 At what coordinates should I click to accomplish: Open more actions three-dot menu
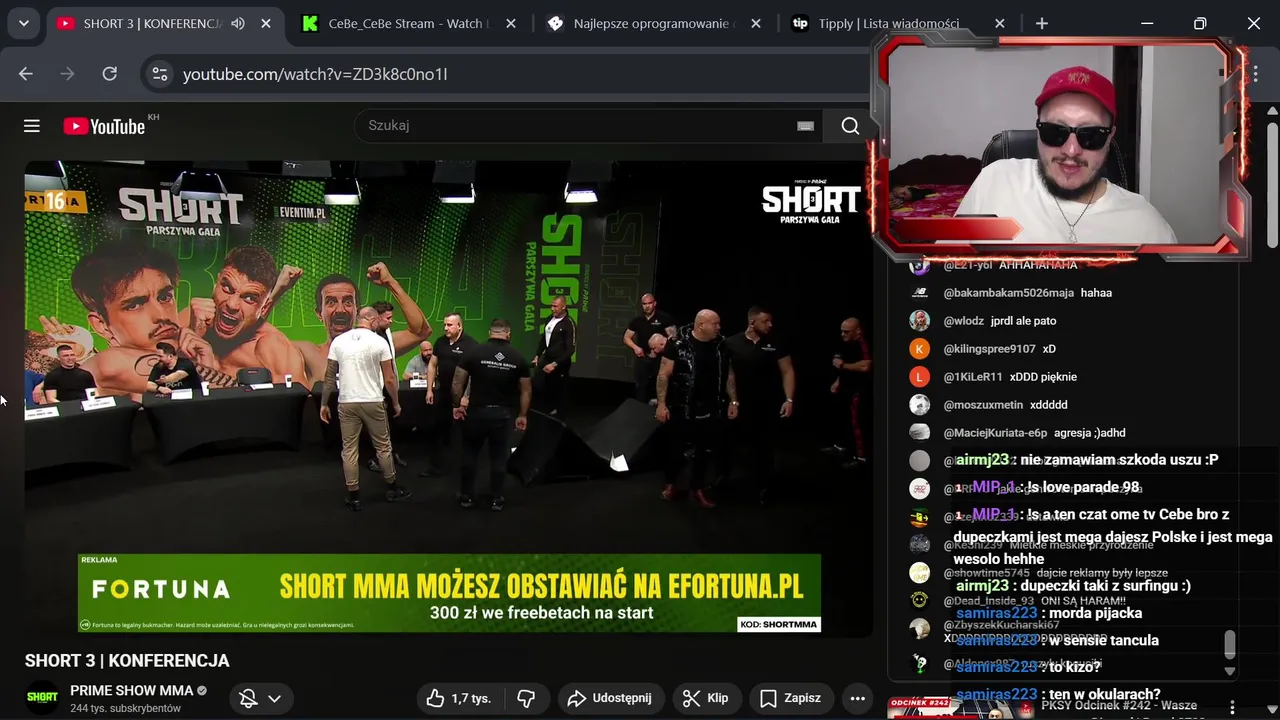pos(857,698)
